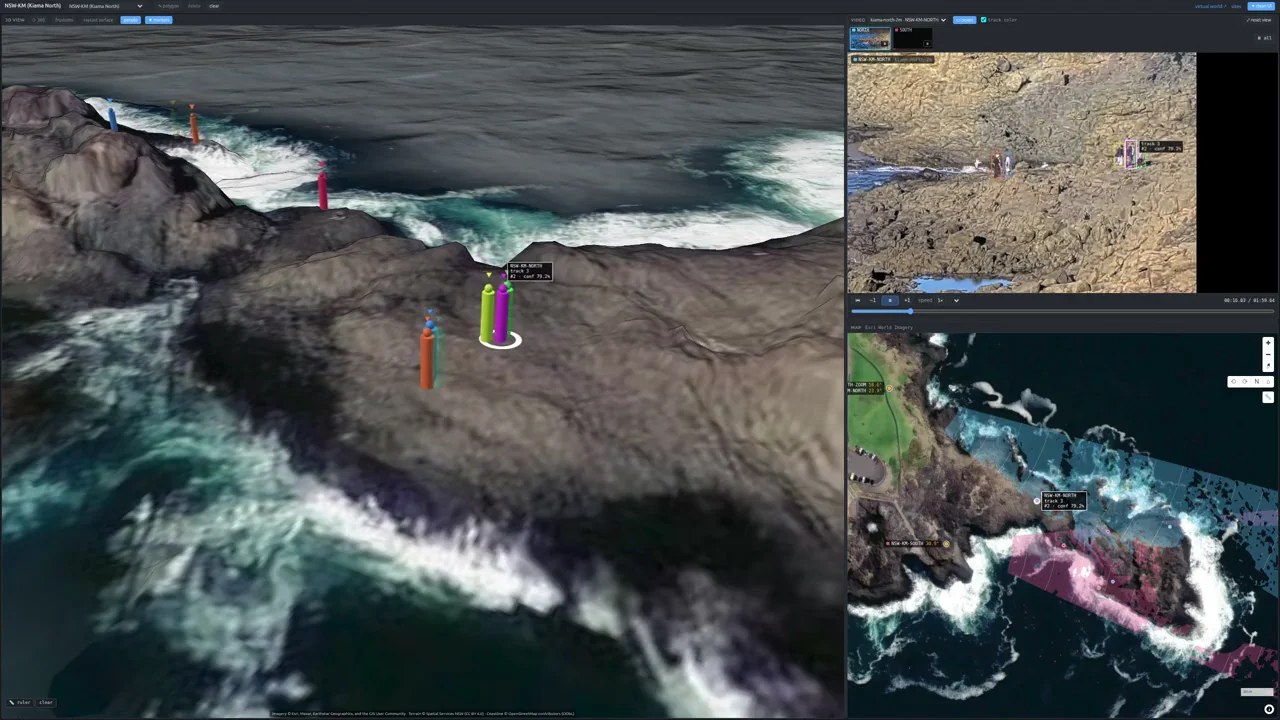Click the map fullscreen icon at bottom-right
Image resolution: width=1280 pixels, height=720 pixels.
point(1269,709)
